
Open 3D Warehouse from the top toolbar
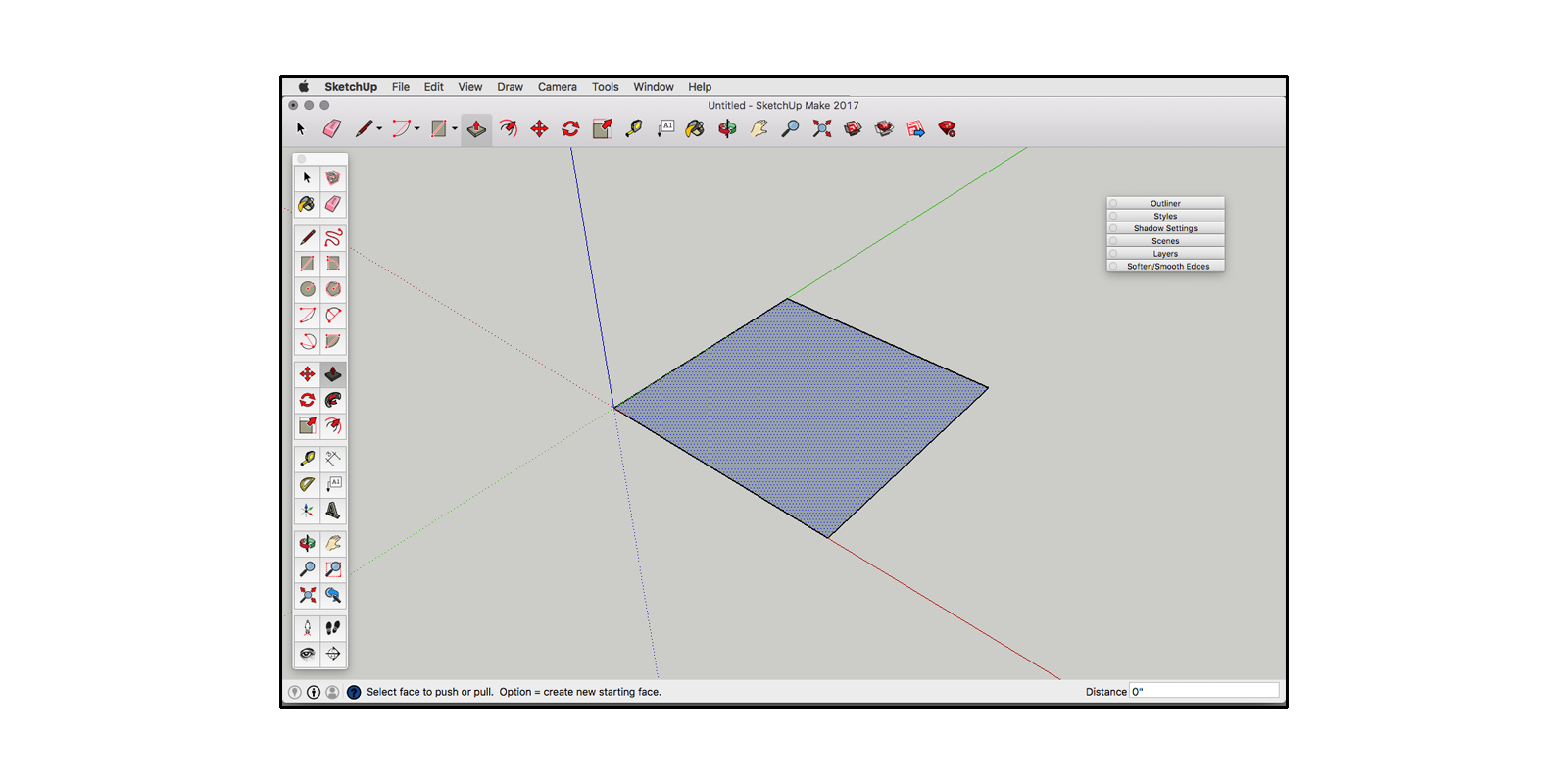coord(853,128)
